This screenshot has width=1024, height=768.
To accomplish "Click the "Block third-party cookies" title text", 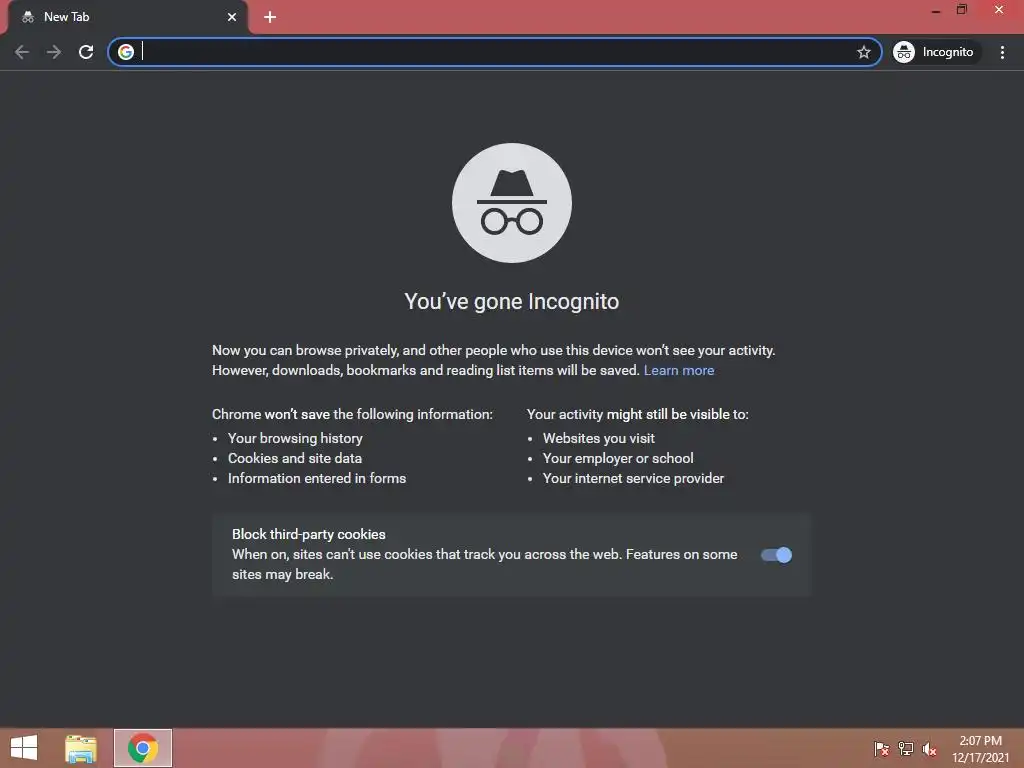I will pos(308,534).
